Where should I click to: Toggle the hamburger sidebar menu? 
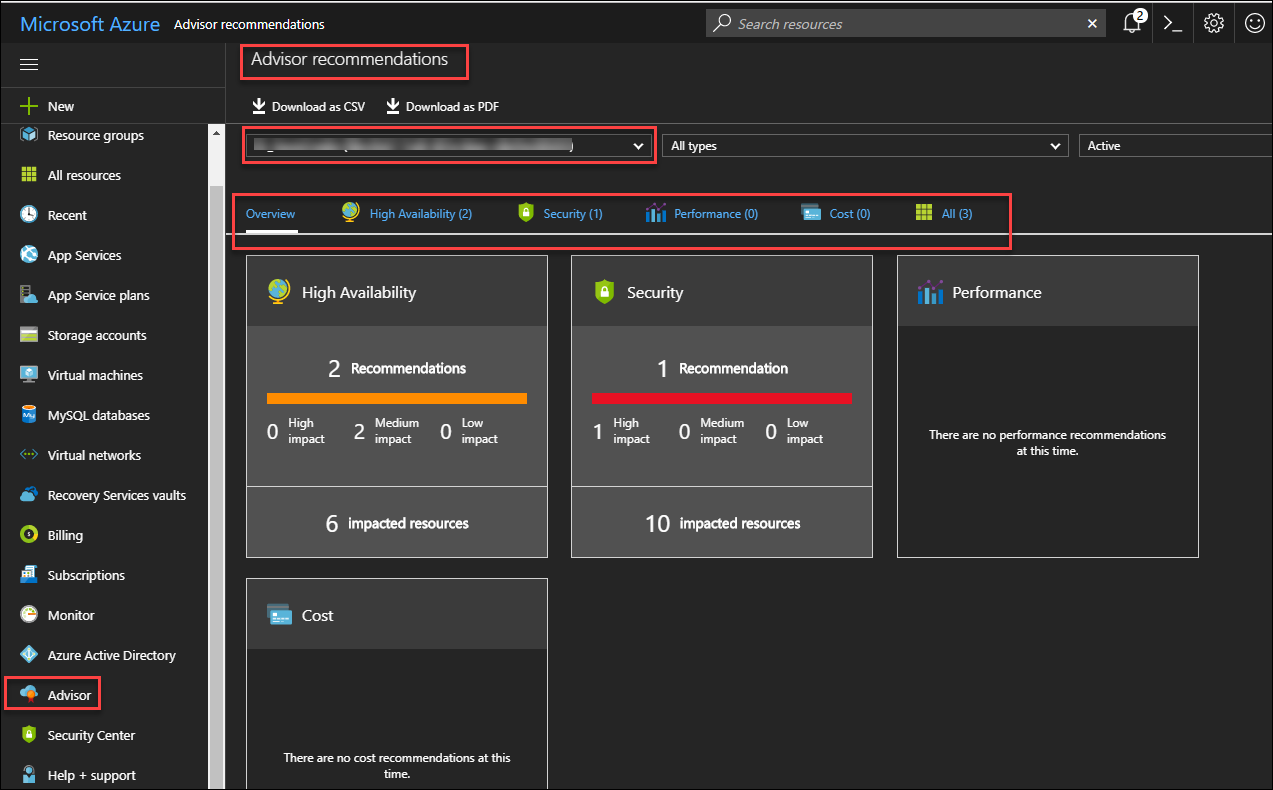coord(29,64)
